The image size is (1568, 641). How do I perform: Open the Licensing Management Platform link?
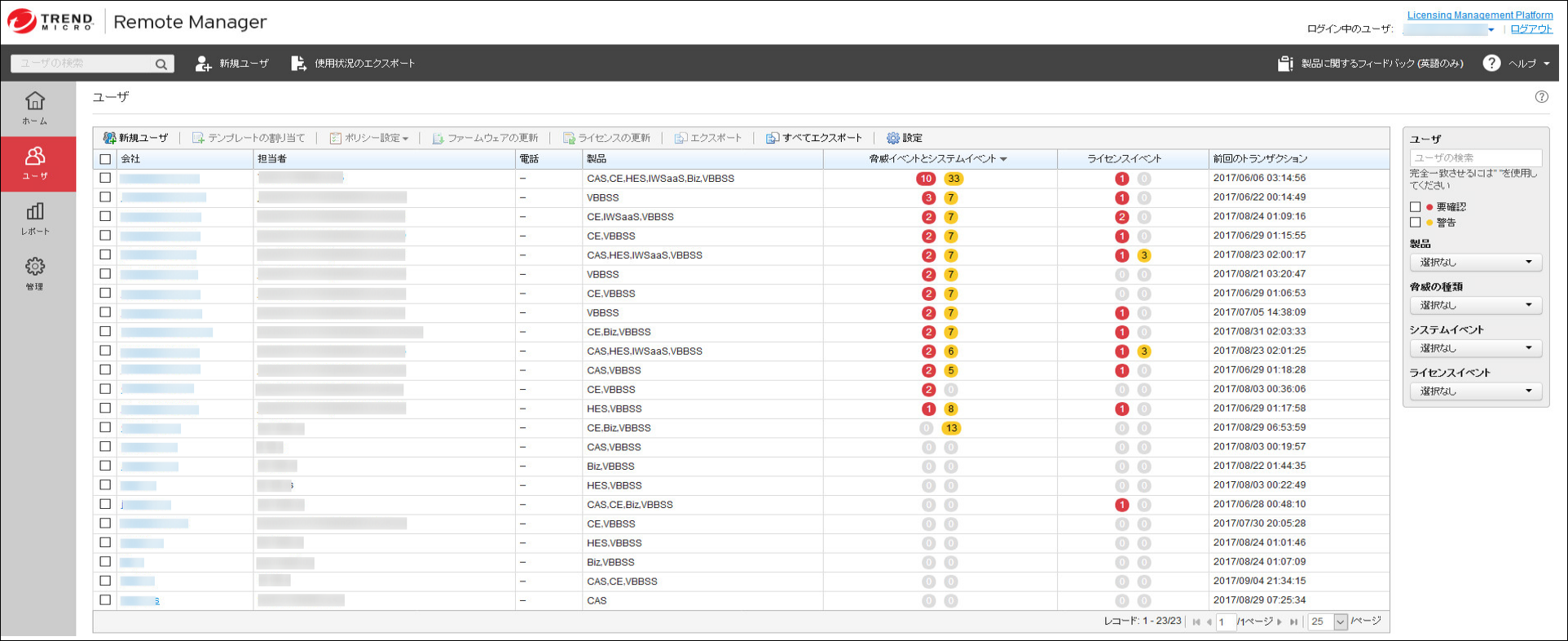click(x=1479, y=15)
